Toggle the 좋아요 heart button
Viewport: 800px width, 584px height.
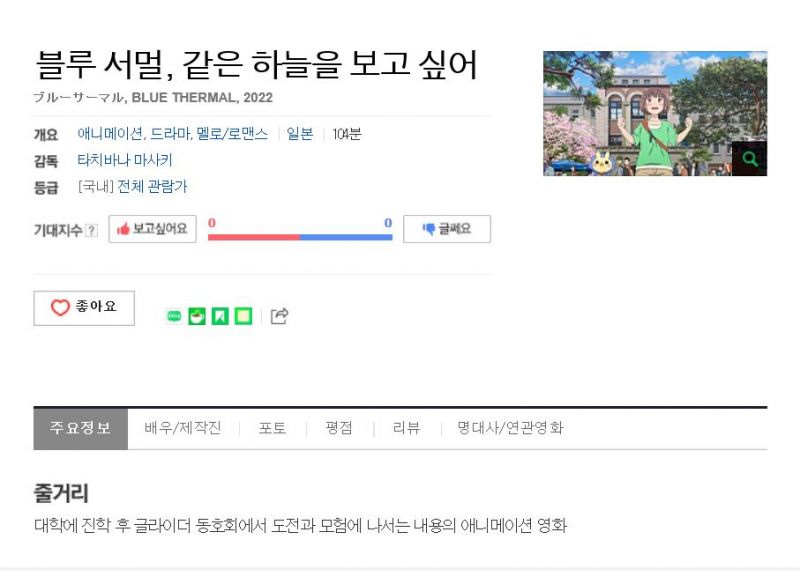pyautogui.click(x=84, y=308)
